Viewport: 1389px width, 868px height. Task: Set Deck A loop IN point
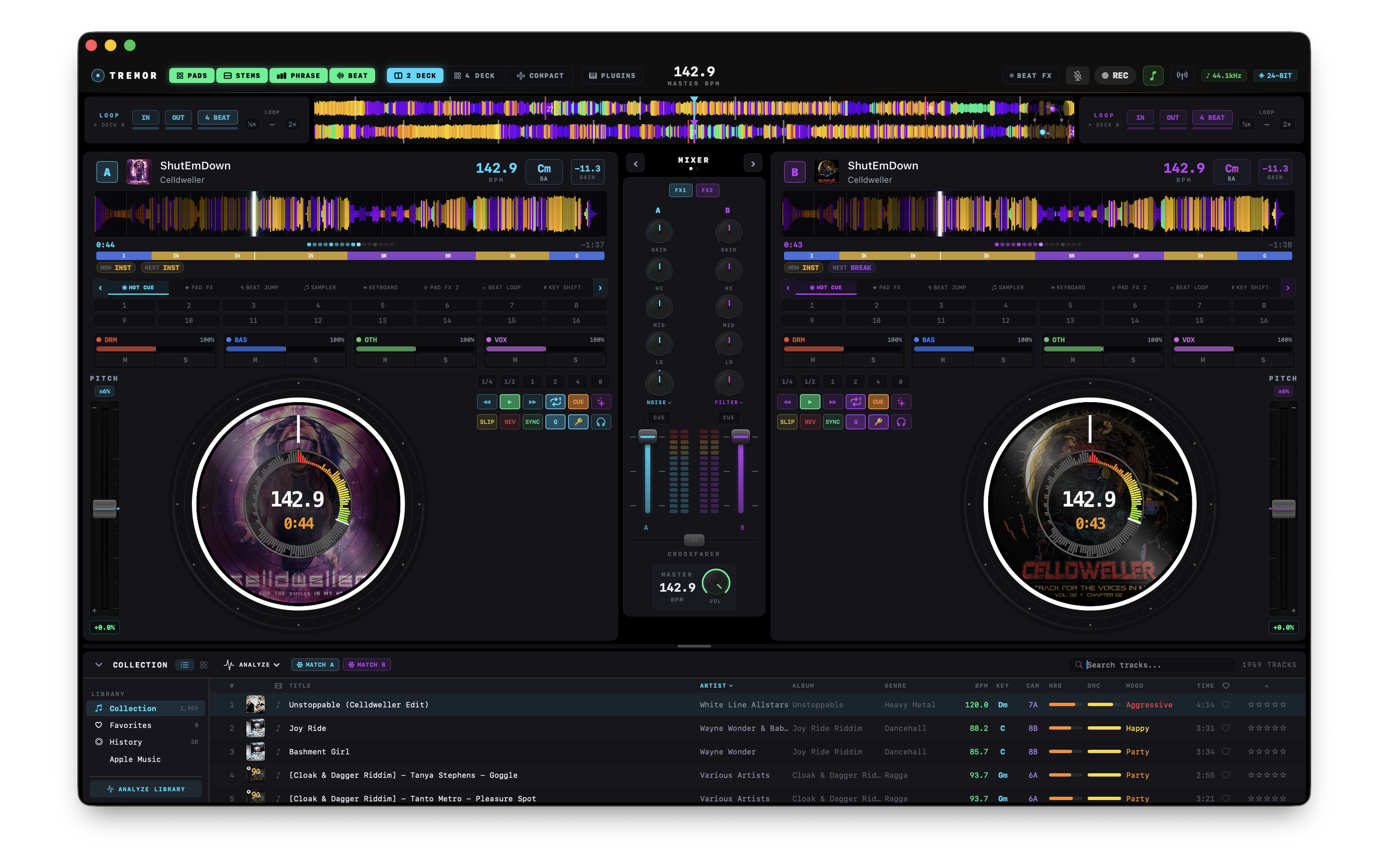145,118
